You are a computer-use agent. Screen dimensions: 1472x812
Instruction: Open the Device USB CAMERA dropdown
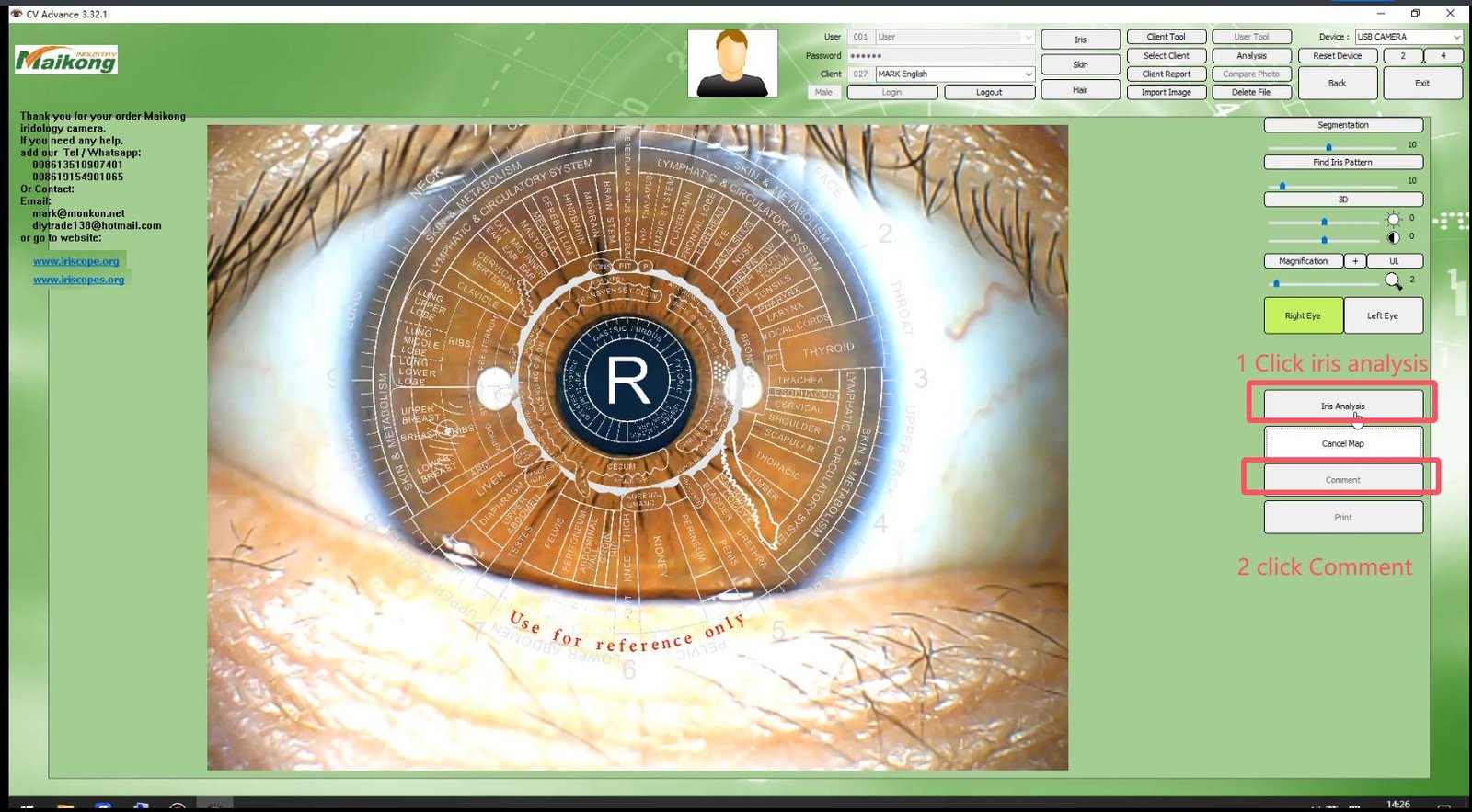tap(1456, 37)
